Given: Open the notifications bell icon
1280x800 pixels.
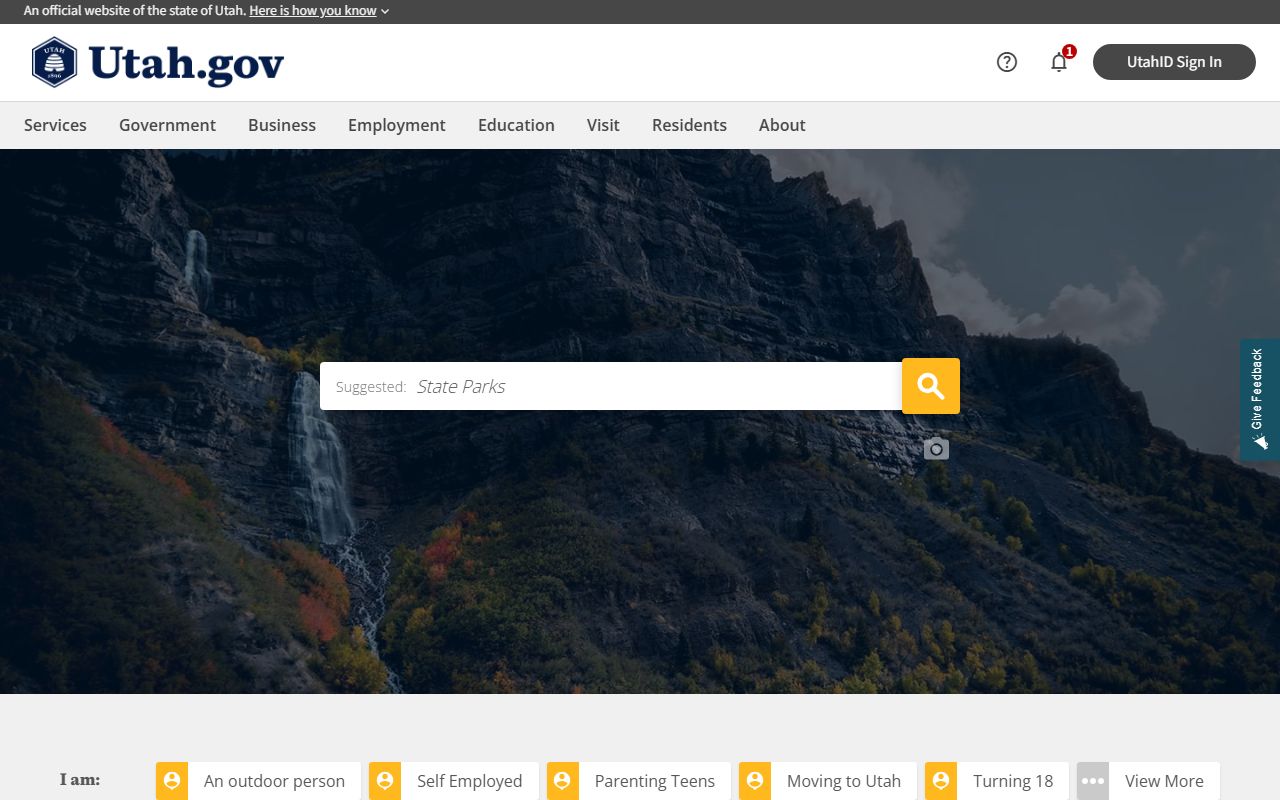Looking at the screenshot, I should (1059, 62).
